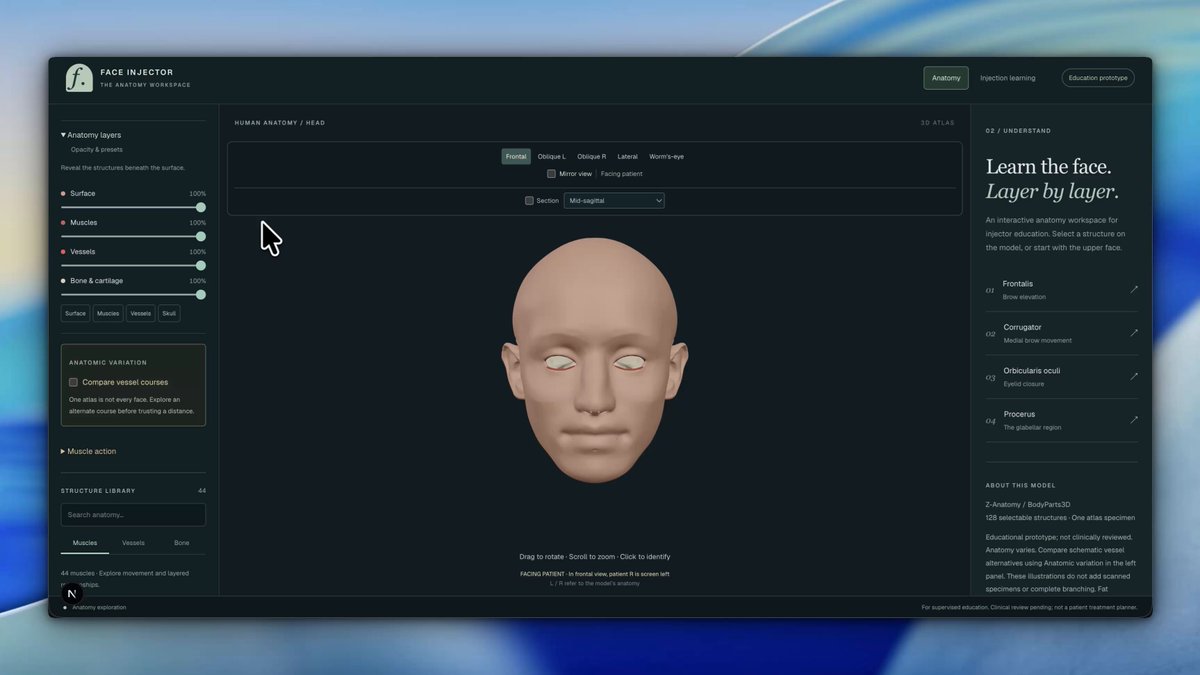
Task: Open the Frontalis structure entry
Action: pos(1062,290)
